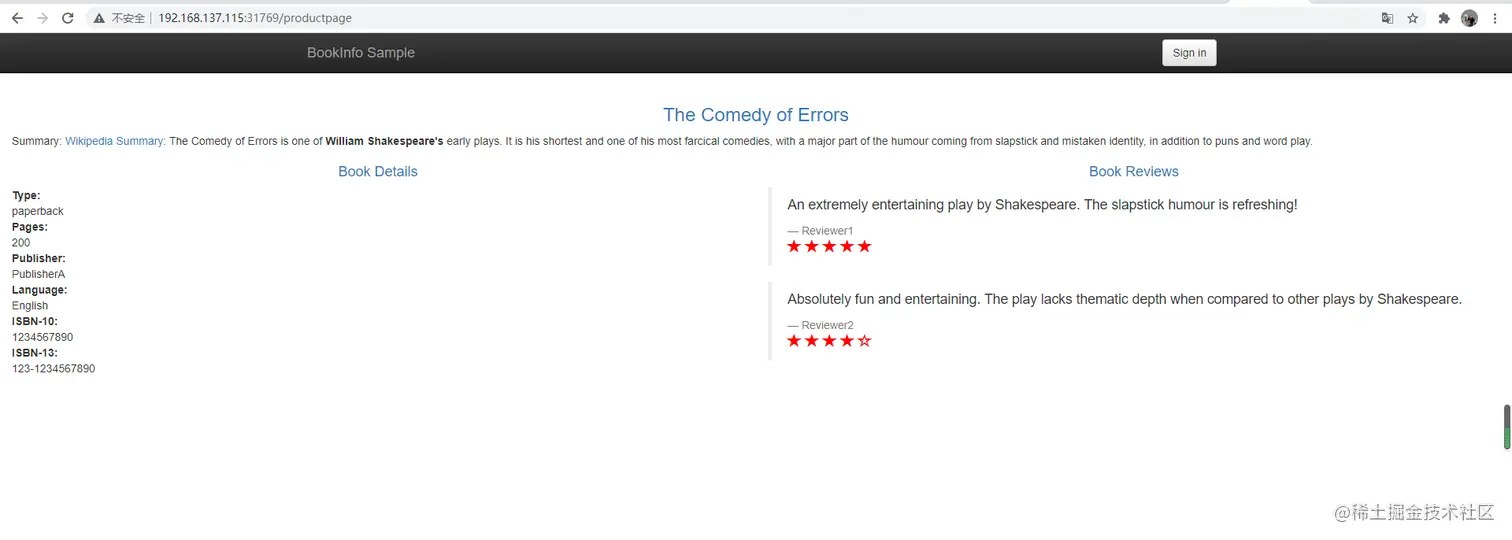
Task: Click the 123-1234567890 value
Action: 54,368
